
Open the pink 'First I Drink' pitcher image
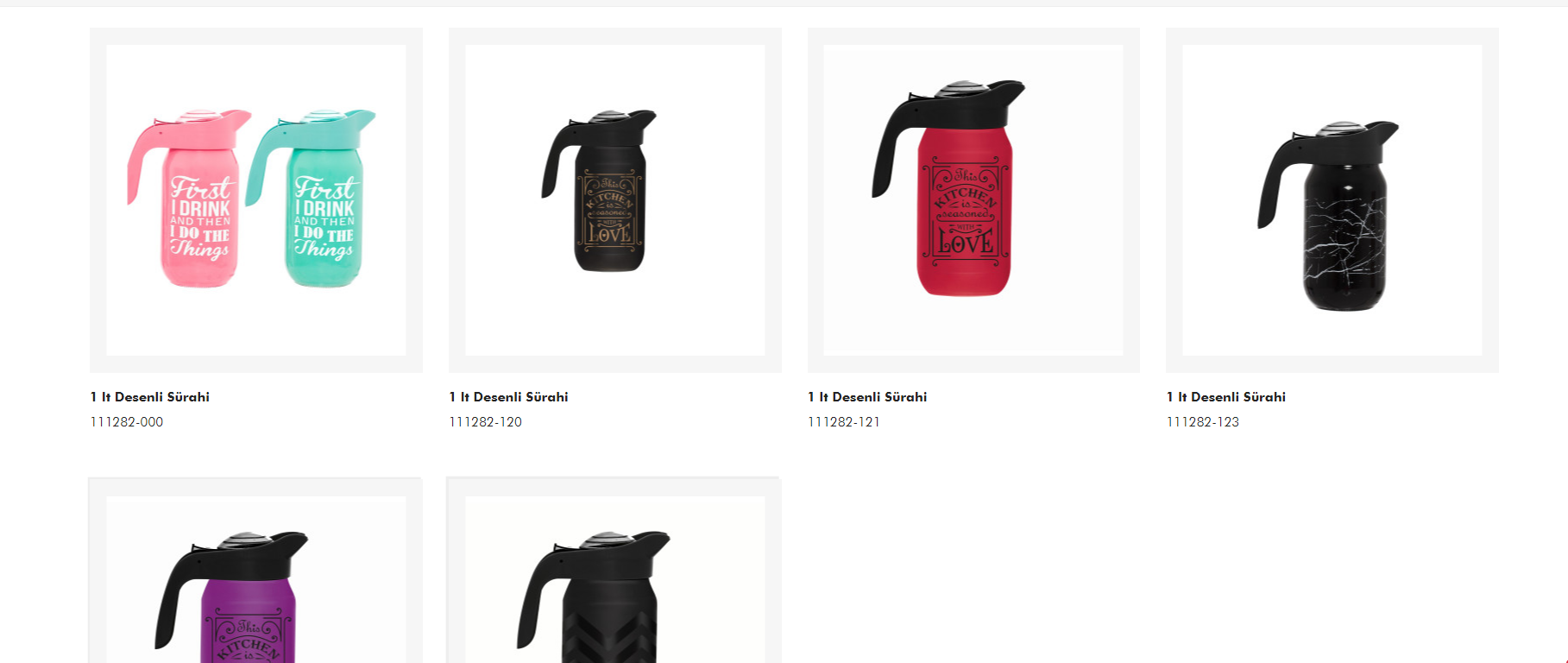(190, 199)
